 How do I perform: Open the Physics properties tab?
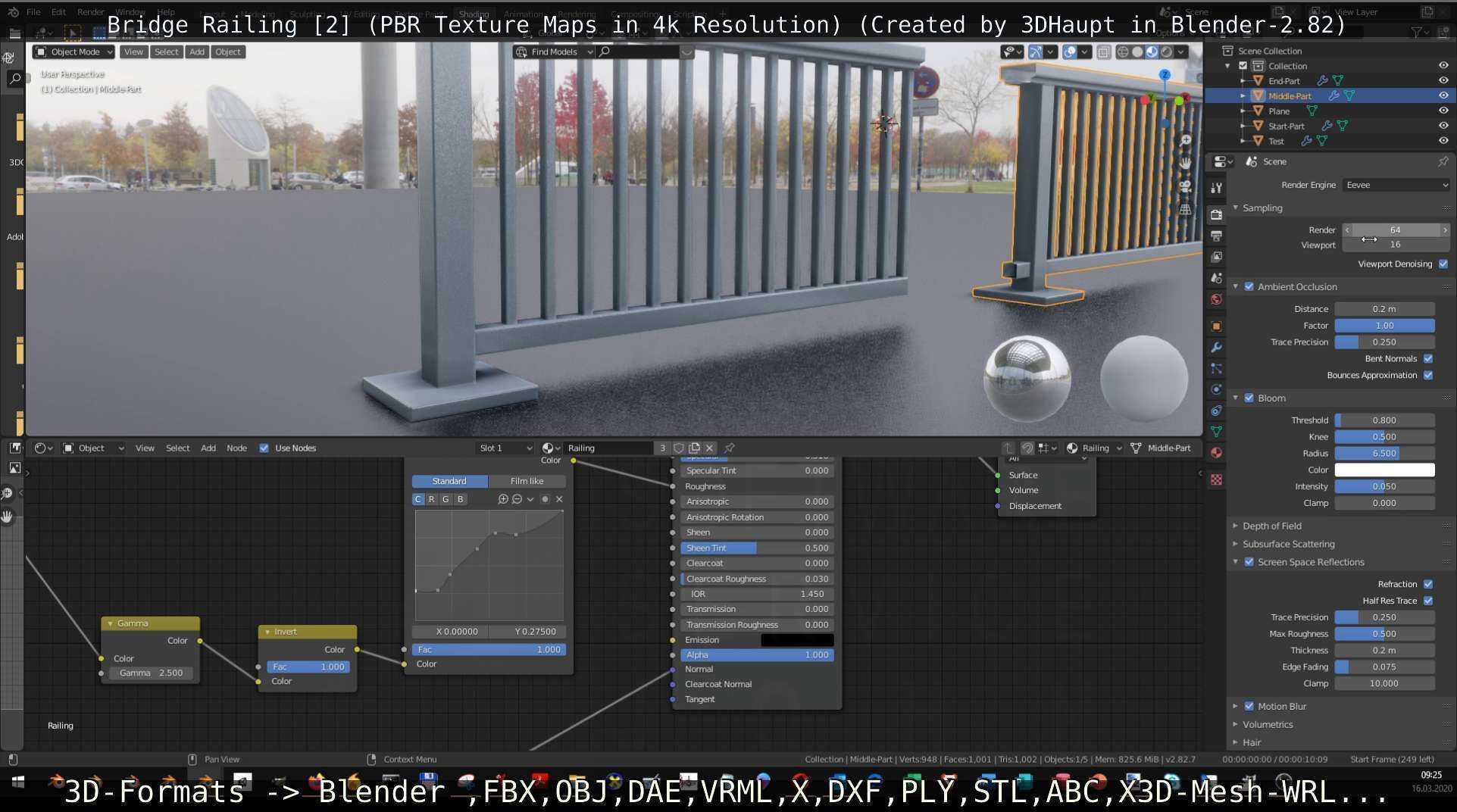tap(1216, 389)
